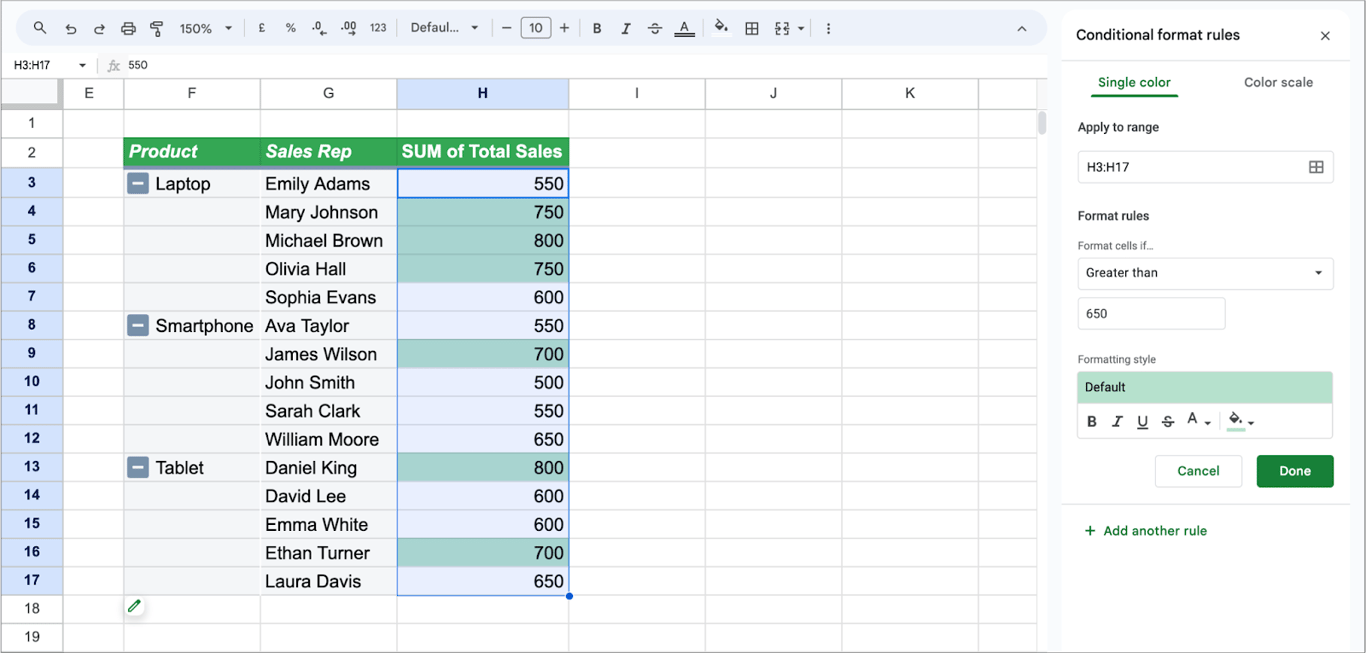Open the Greater than condition dropdown
The width and height of the screenshot is (1366, 653).
pos(1205,272)
